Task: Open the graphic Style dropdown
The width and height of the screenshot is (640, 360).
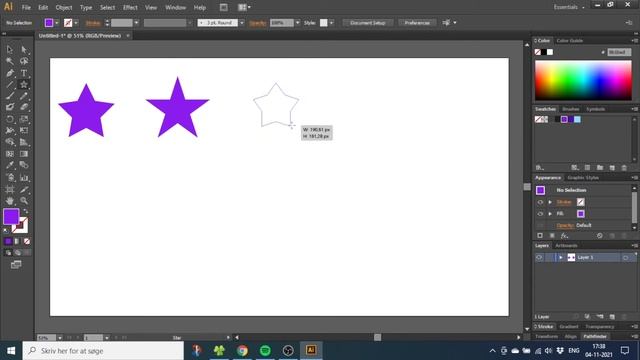Action: [331, 23]
